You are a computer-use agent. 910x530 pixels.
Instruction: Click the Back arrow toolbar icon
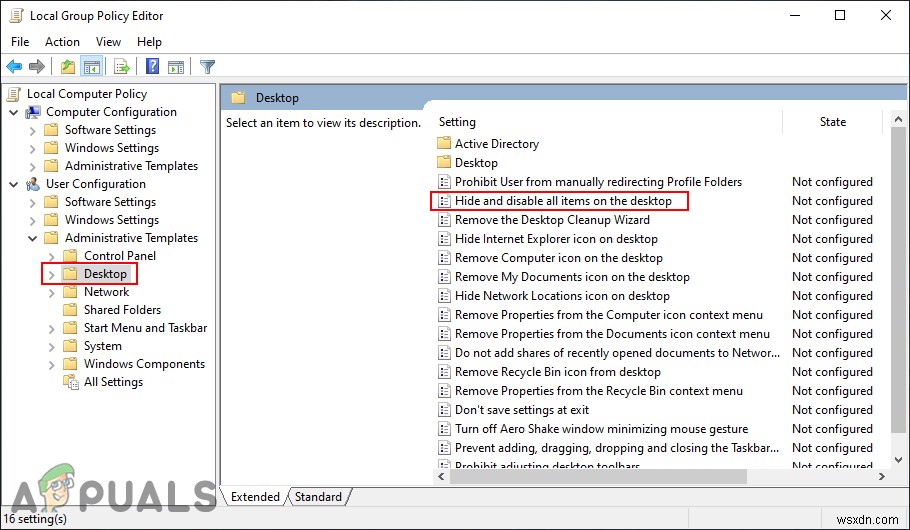click(14, 67)
